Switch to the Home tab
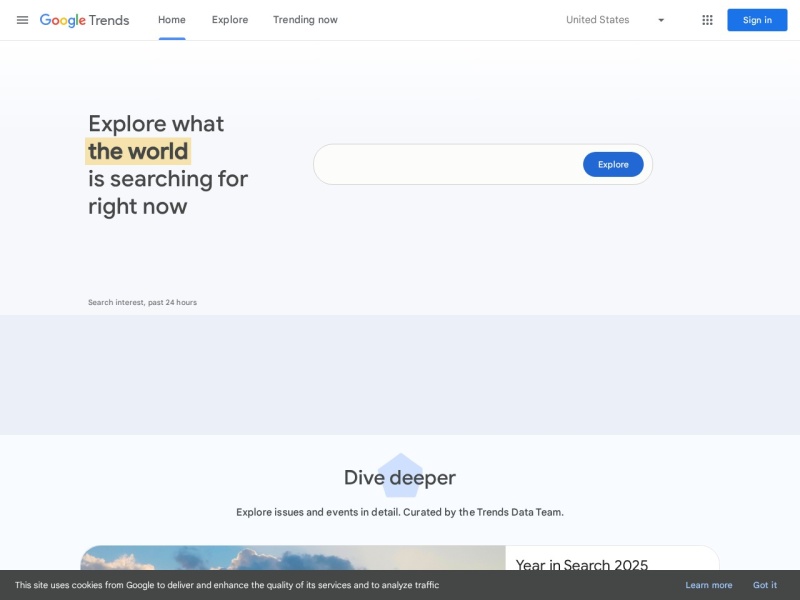 tap(172, 20)
